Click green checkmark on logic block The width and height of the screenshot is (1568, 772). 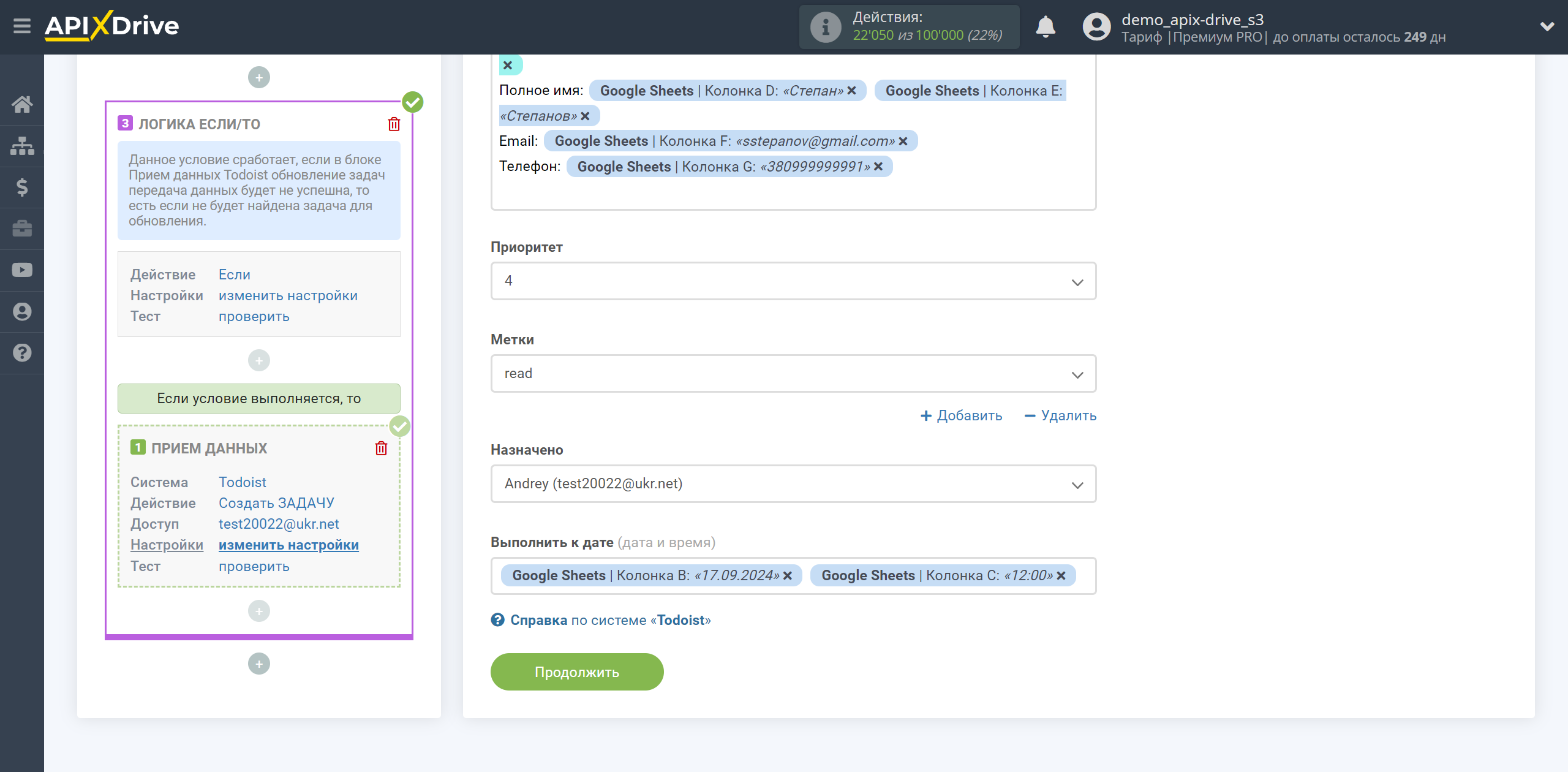pyautogui.click(x=413, y=102)
